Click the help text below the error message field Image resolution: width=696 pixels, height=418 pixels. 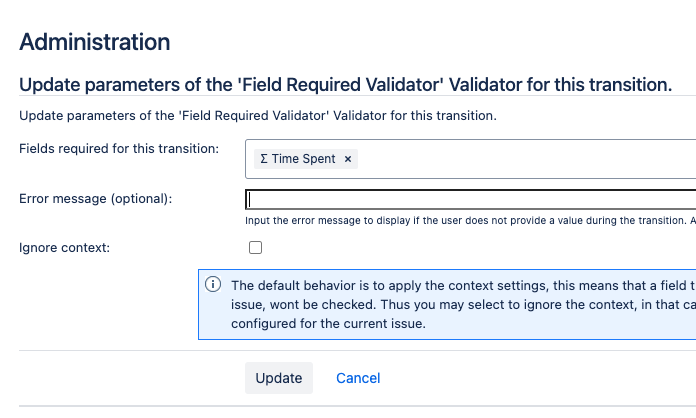471,221
